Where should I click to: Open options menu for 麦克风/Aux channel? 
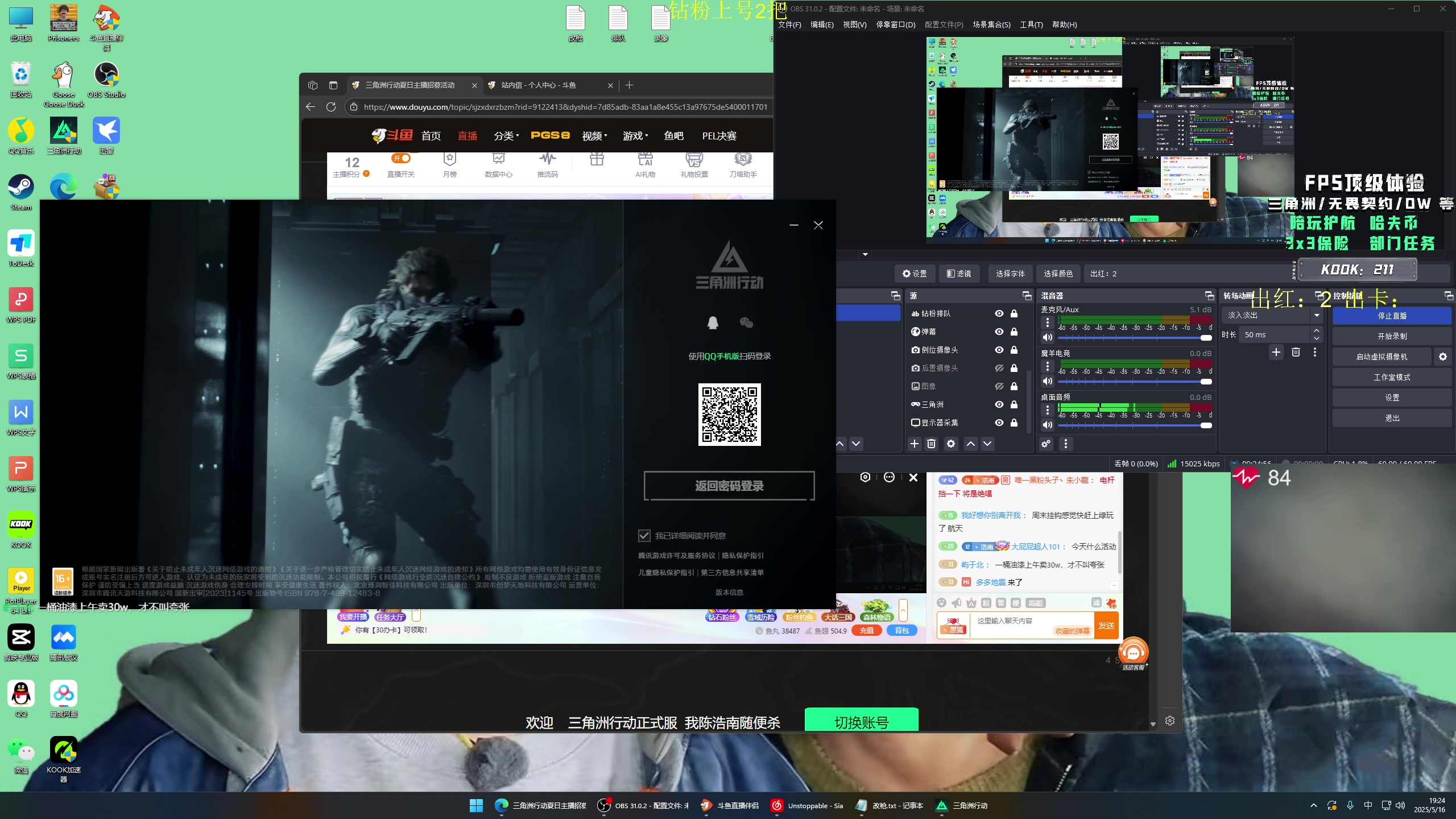point(1048,322)
